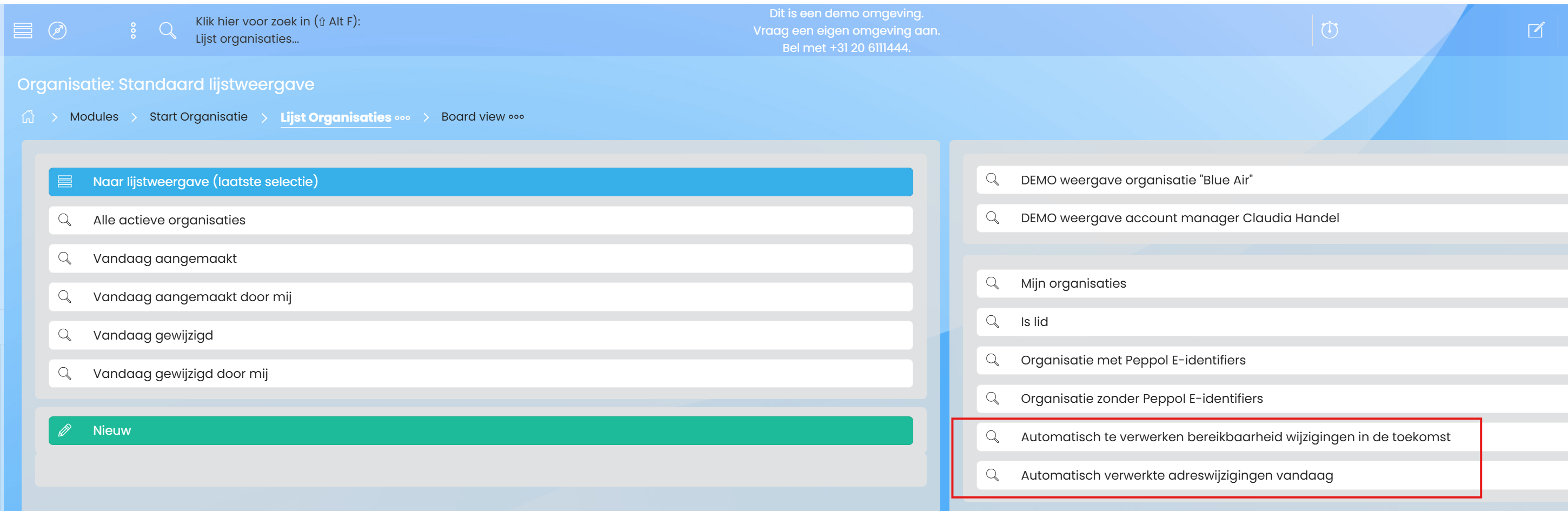Image resolution: width=1568 pixels, height=511 pixels.
Task: Select Organisatie met Peppol E-identifiers
Action: [x=1272, y=360]
